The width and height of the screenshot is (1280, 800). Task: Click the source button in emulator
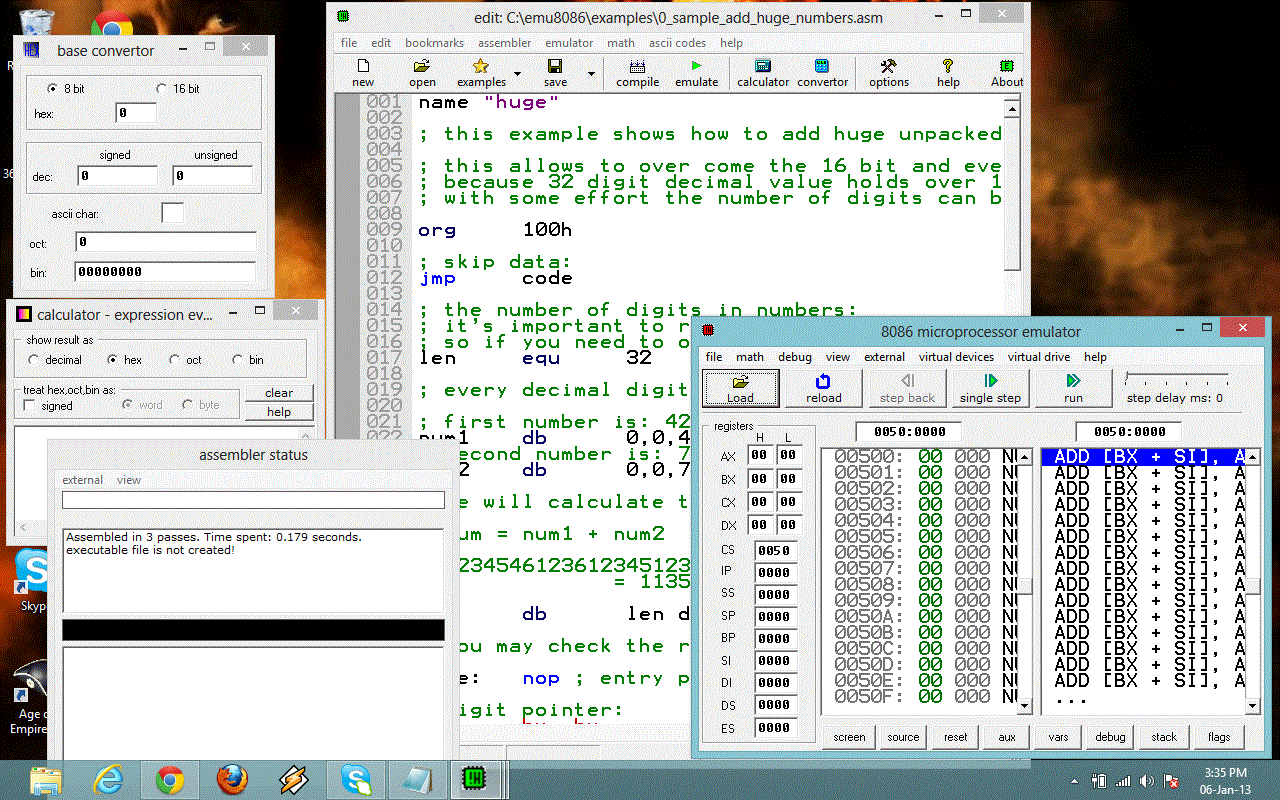click(903, 737)
